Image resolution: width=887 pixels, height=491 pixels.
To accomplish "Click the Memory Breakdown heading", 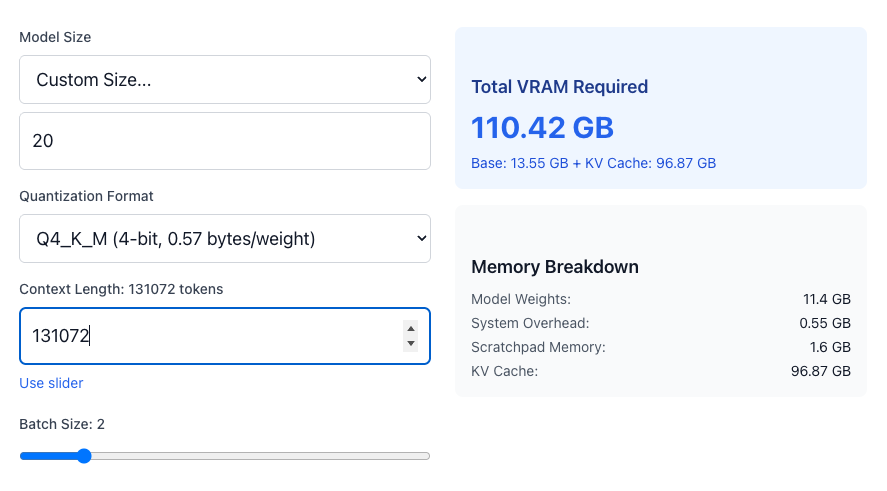I will 554,267.
